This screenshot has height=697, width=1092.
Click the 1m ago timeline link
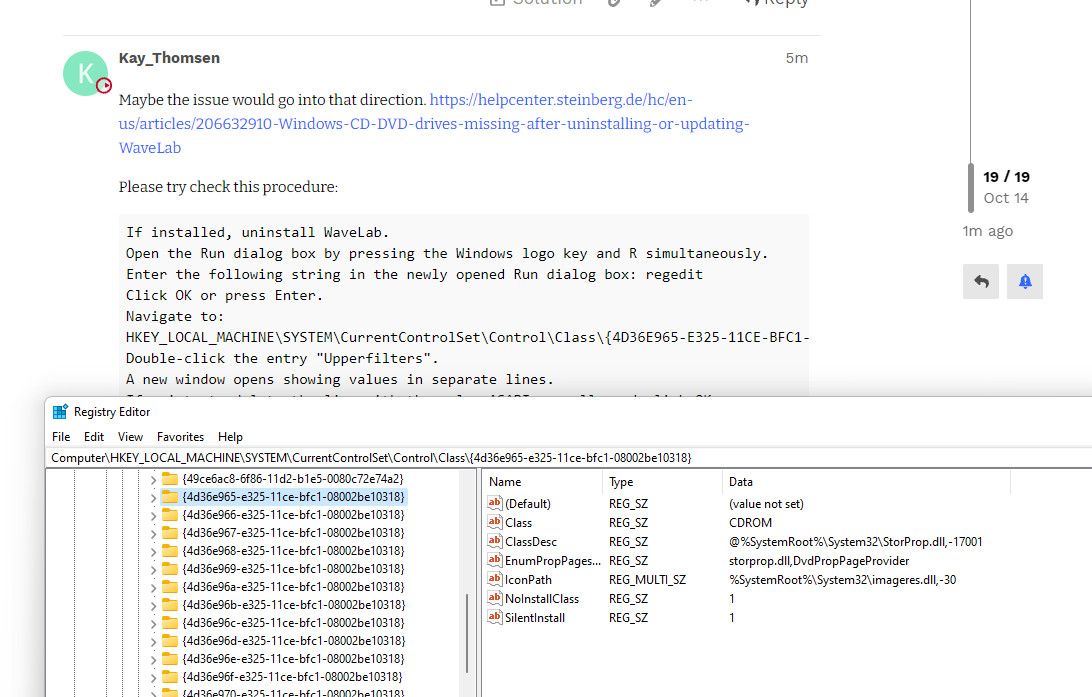(988, 230)
